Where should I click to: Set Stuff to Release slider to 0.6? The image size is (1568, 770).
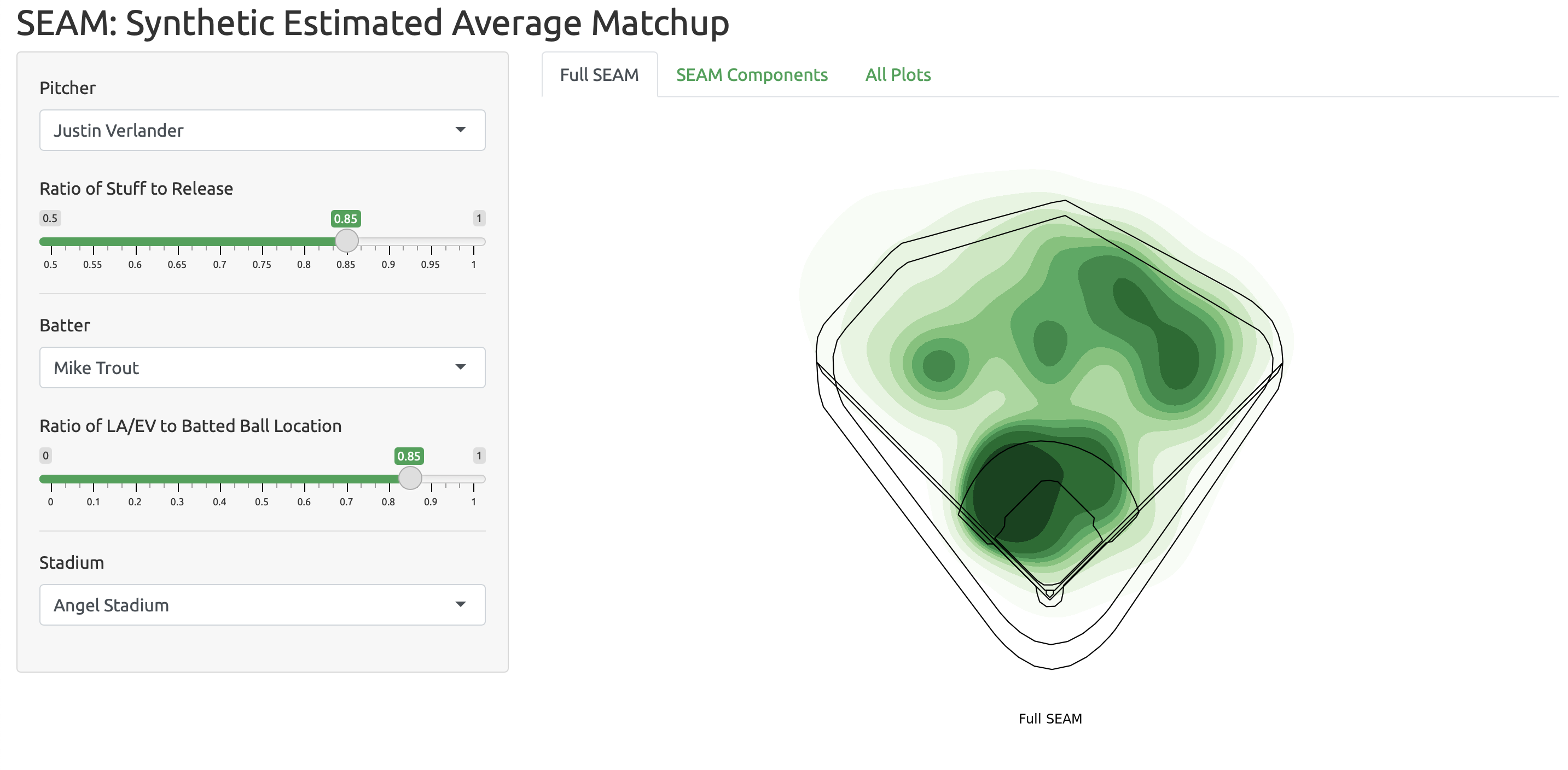136,242
